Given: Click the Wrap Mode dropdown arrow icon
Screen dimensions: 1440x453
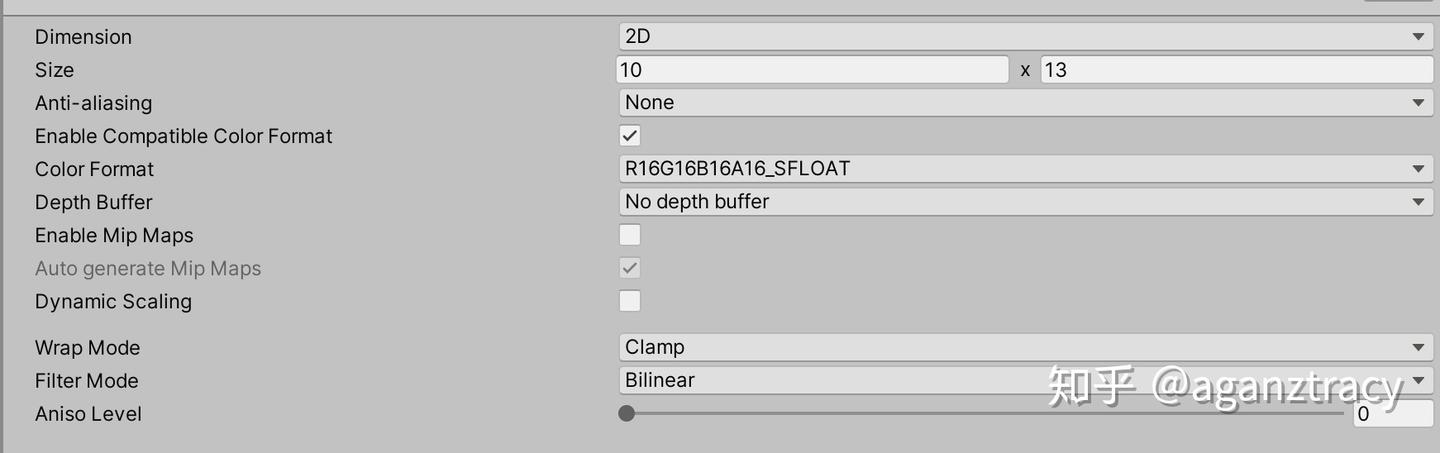Looking at the screenshot, I should 1418,348.
